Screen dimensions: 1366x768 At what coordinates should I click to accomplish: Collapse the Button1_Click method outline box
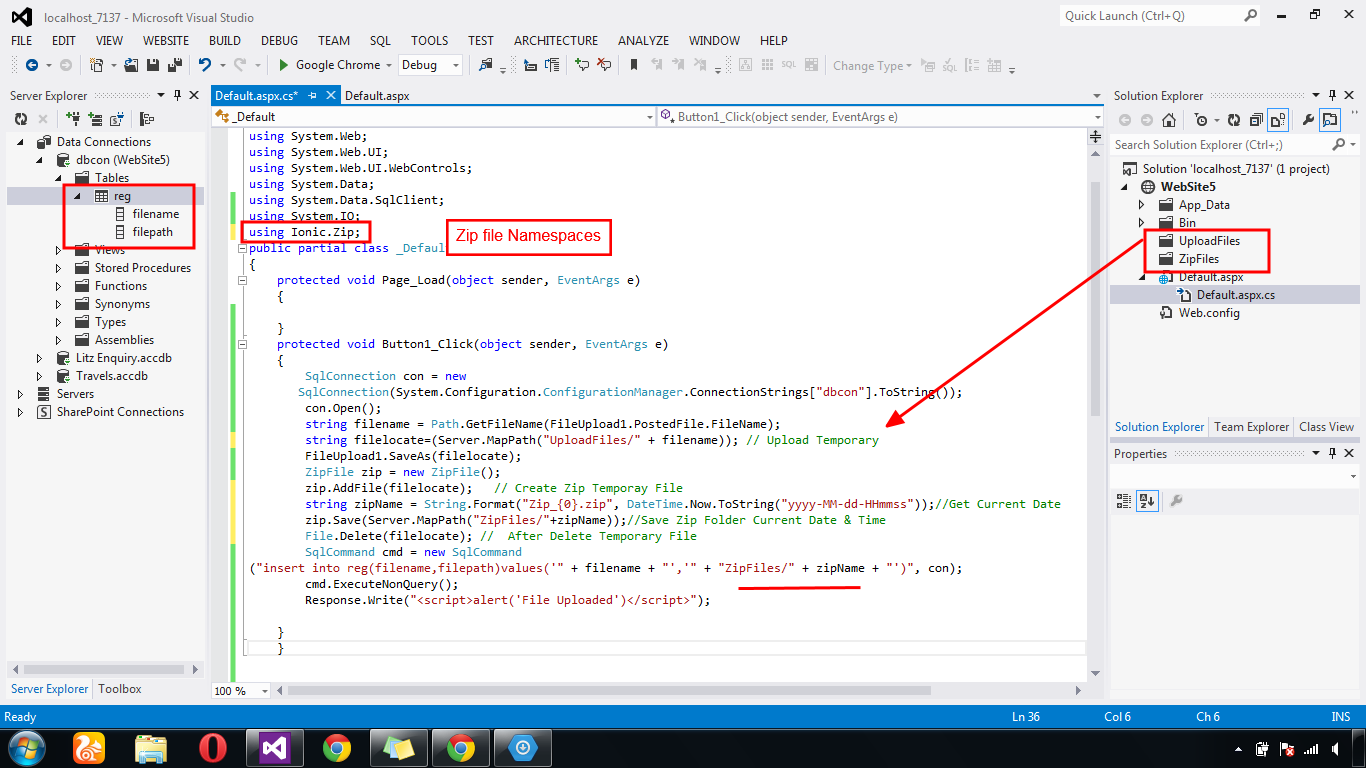tap(242, 344)
